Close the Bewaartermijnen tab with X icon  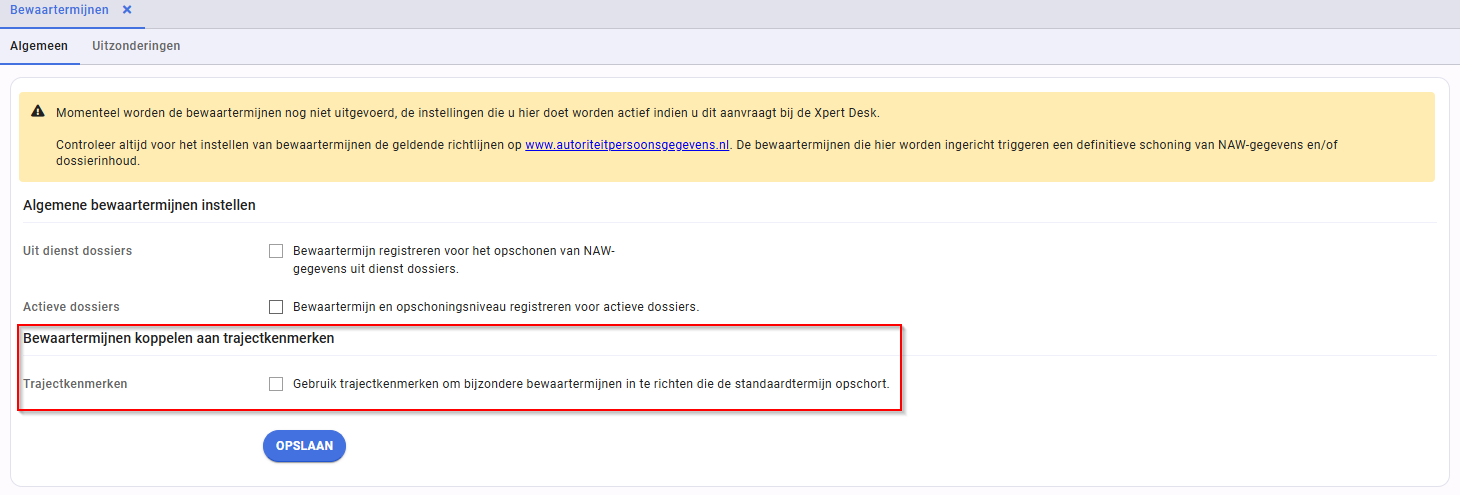tap(127, 9)
